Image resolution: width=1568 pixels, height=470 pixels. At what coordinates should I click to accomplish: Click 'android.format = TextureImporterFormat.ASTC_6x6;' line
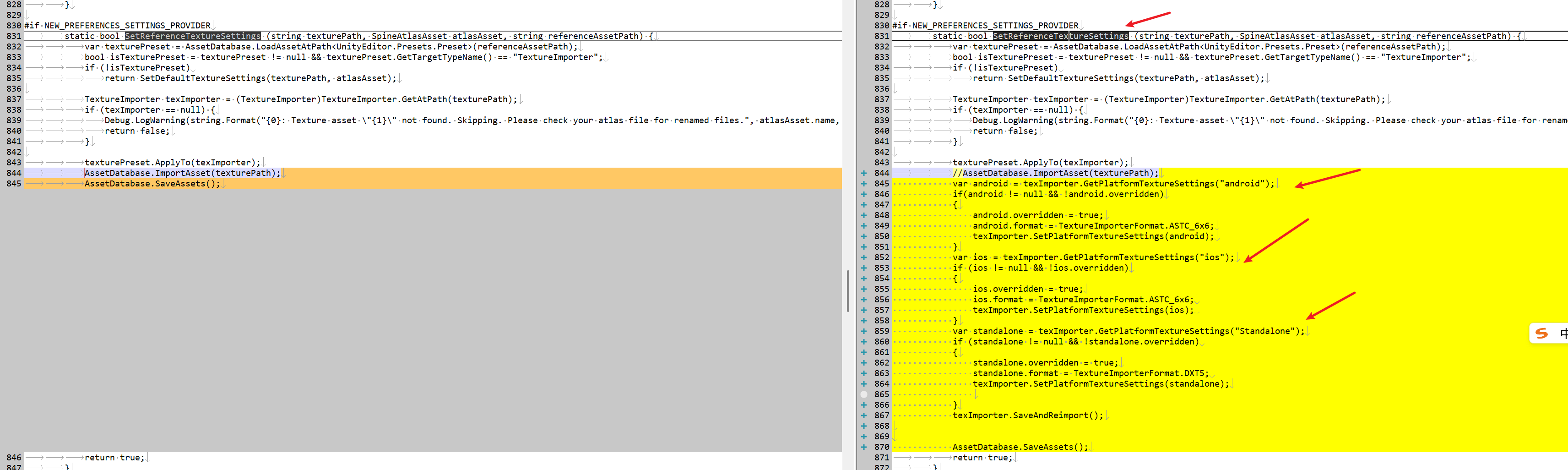point(1093,226)
